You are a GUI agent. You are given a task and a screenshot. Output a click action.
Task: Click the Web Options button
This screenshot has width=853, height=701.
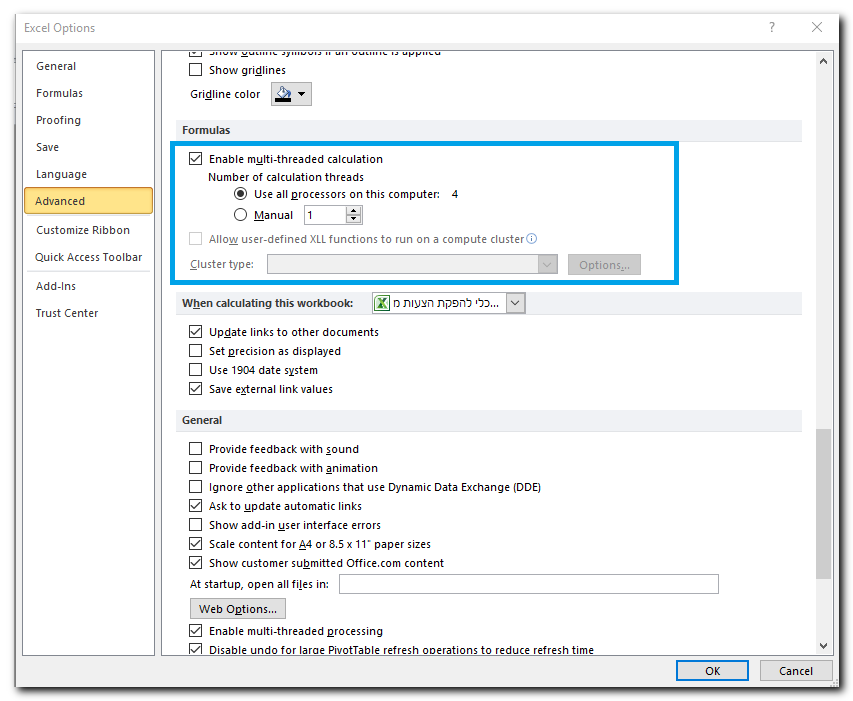[237, 609]
